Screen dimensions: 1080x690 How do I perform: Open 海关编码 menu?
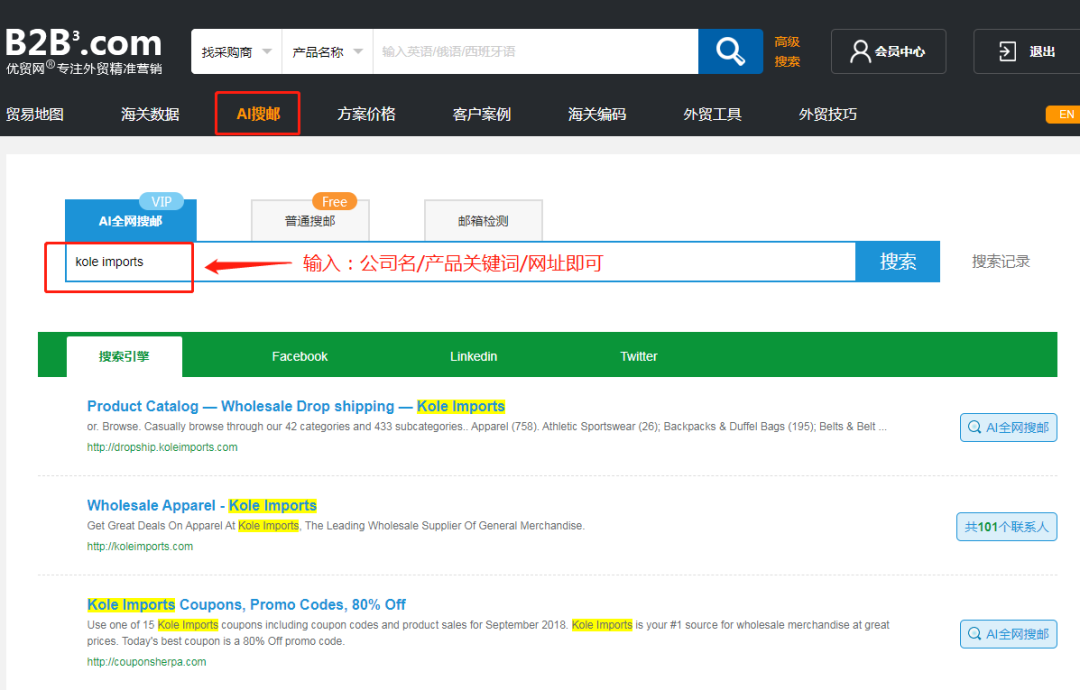[x=597, y=114]
